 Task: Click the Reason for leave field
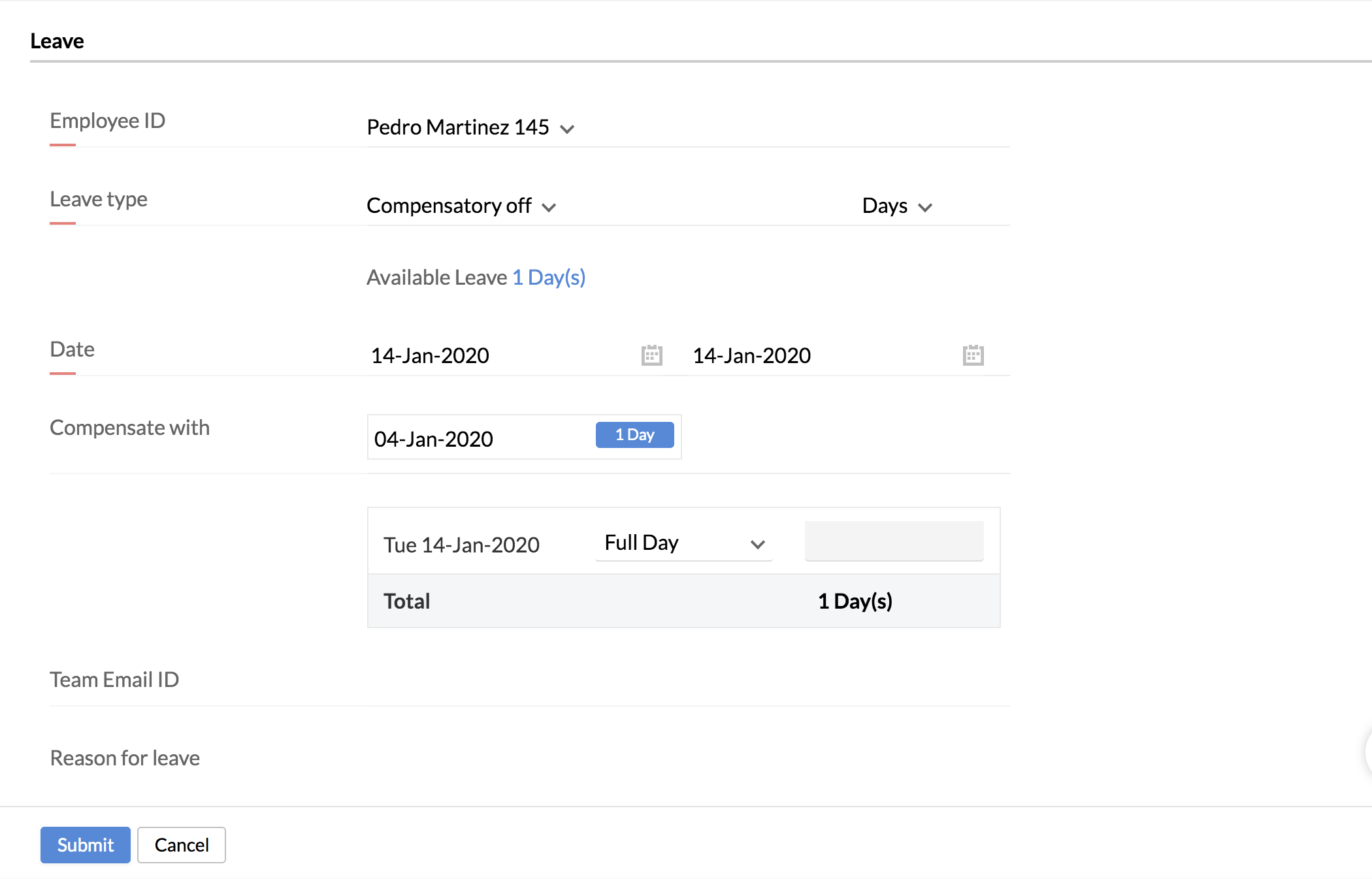[686, 758]
